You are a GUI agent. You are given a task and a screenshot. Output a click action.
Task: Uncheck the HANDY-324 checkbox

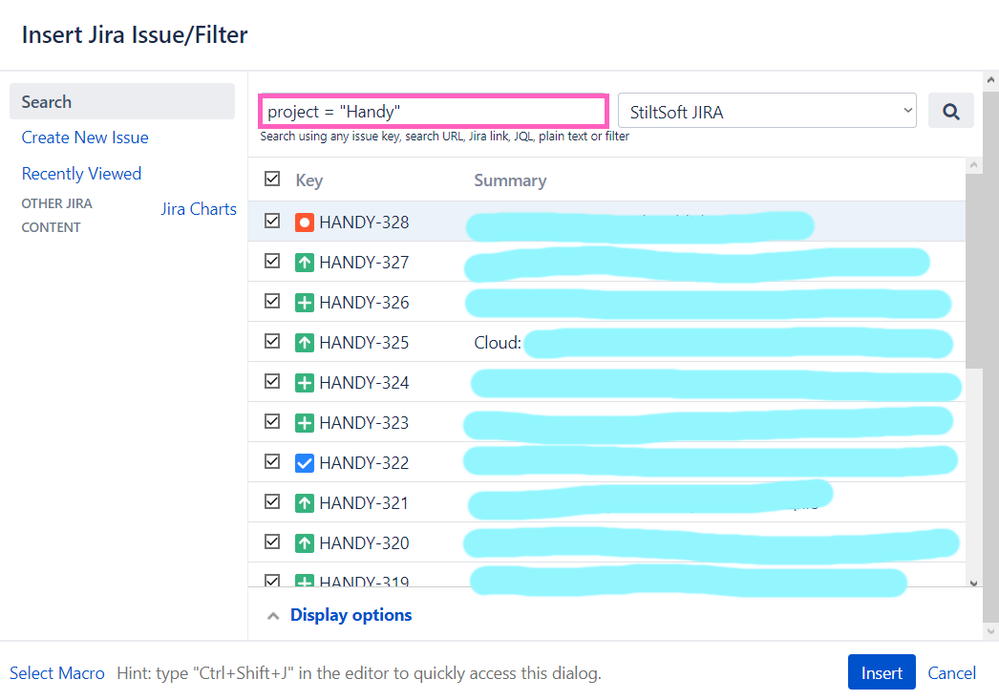point(272,382)
